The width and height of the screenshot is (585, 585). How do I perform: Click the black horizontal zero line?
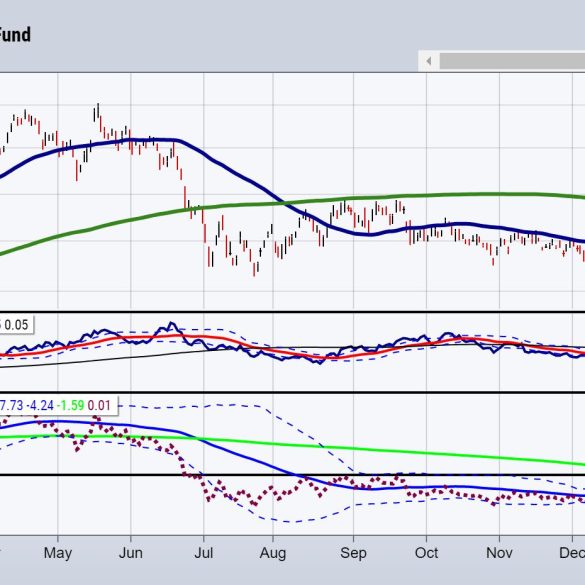(292, 475)
